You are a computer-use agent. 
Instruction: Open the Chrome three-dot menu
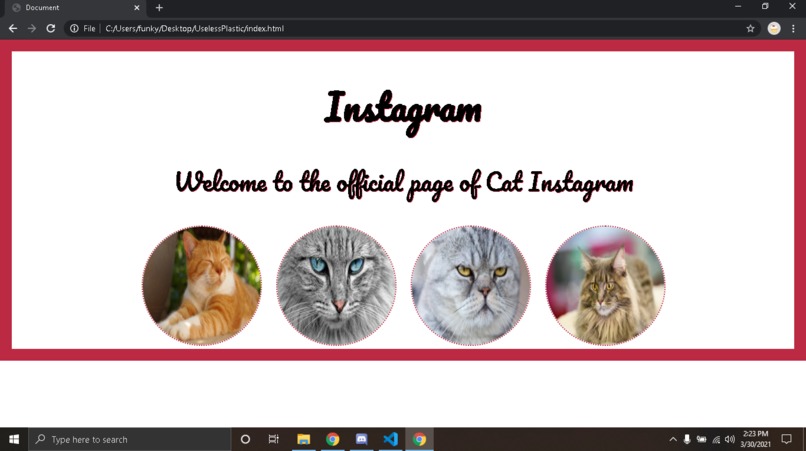[793, 29]
